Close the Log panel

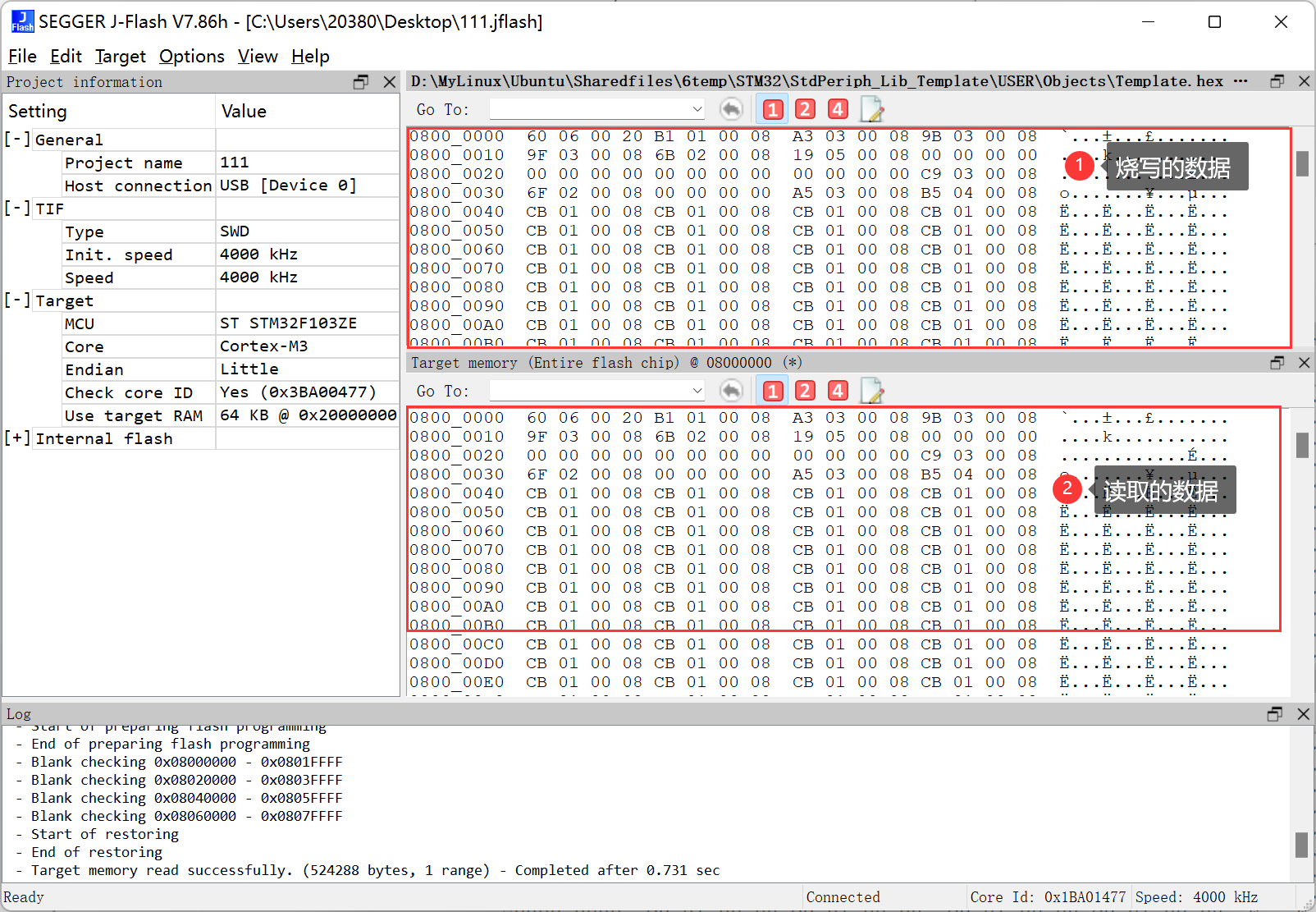tap(1303, 714)
